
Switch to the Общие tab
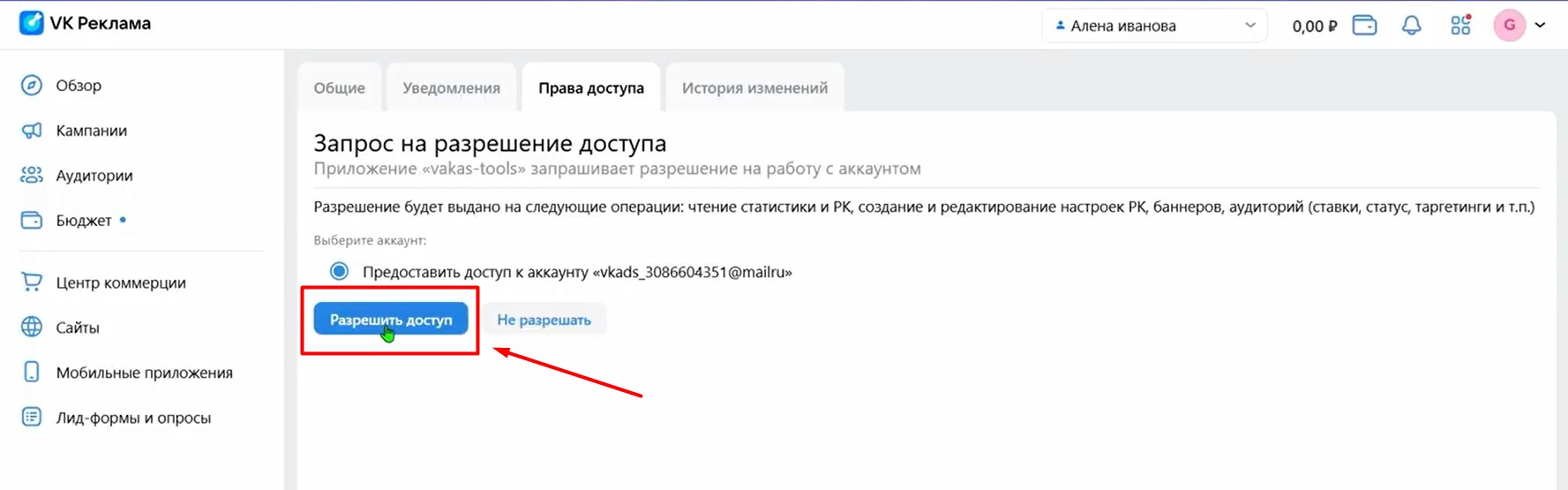340,88
